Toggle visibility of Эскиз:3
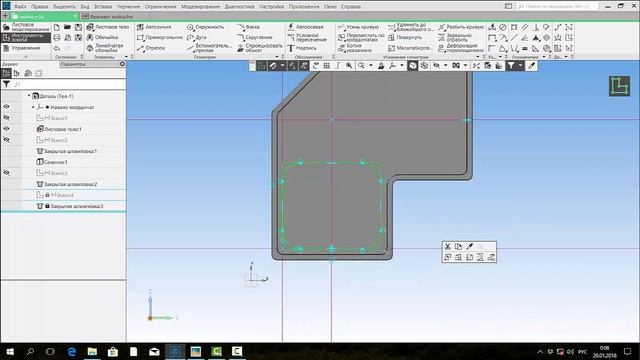This screenshot has height=360, width=640. coord(6,173)
